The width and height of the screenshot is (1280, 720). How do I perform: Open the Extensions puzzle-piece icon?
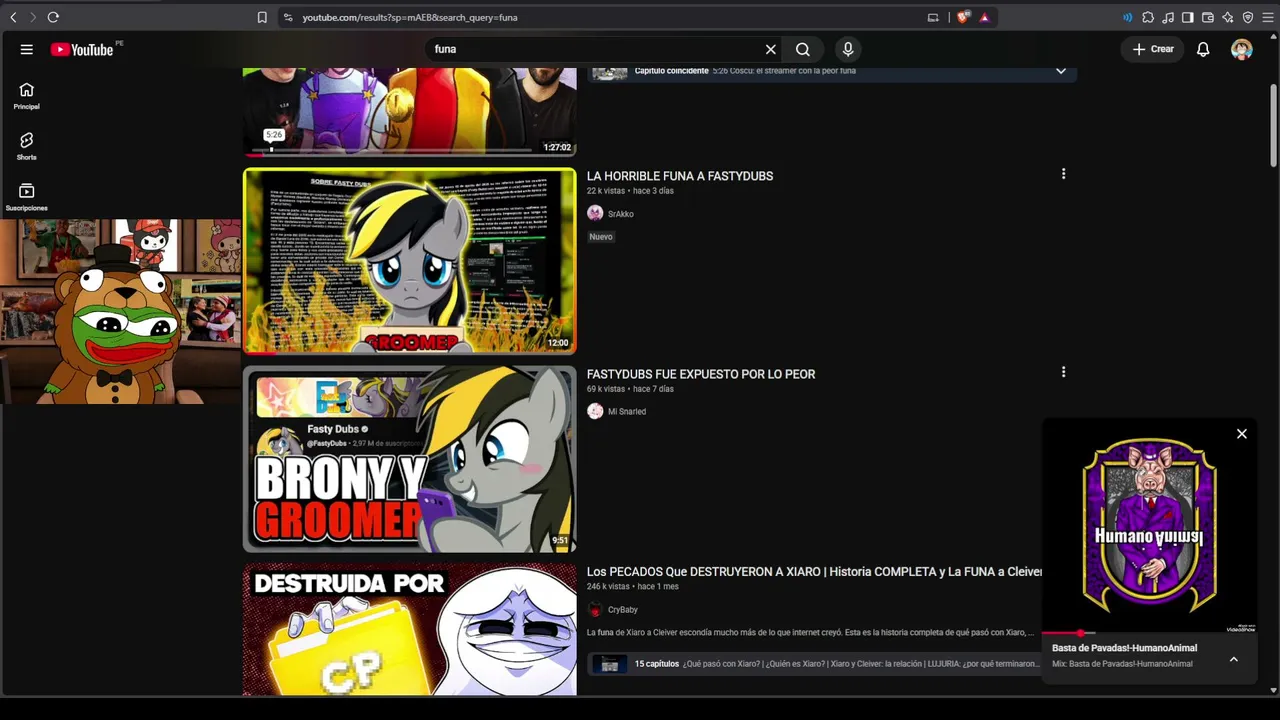[1148, 17]
